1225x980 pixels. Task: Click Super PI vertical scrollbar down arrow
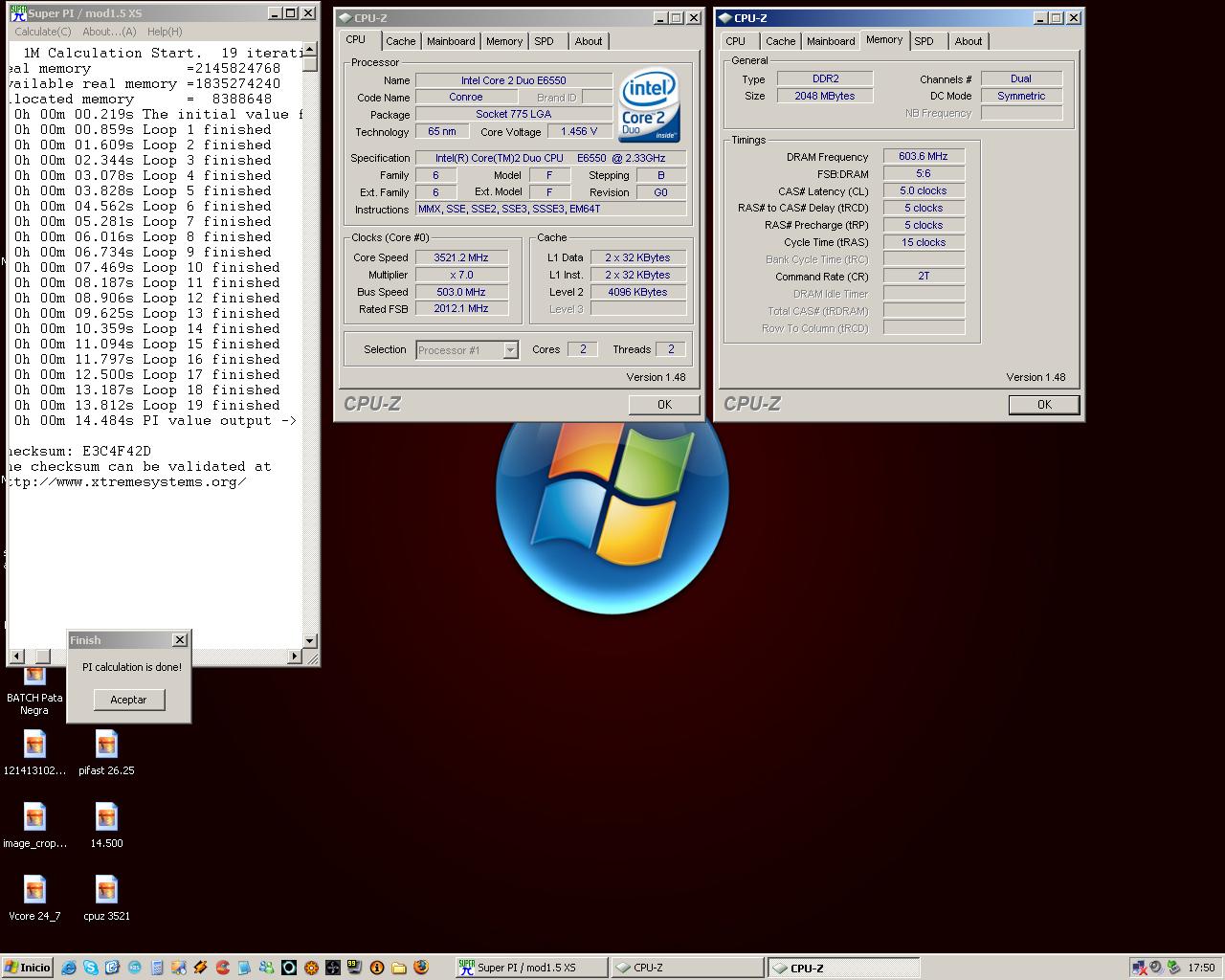tap(309, 641)
